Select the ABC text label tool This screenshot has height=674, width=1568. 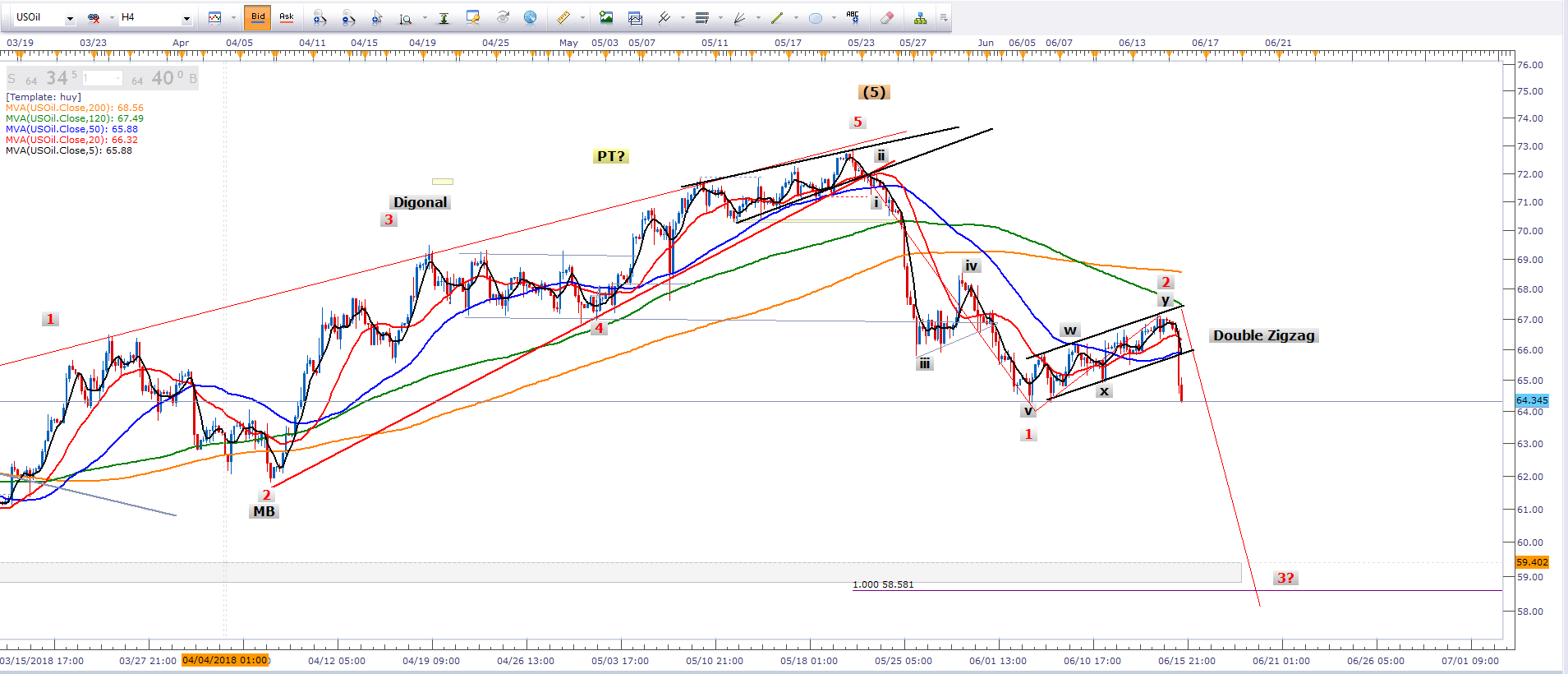pyautogui.click(x=853, y=17)
